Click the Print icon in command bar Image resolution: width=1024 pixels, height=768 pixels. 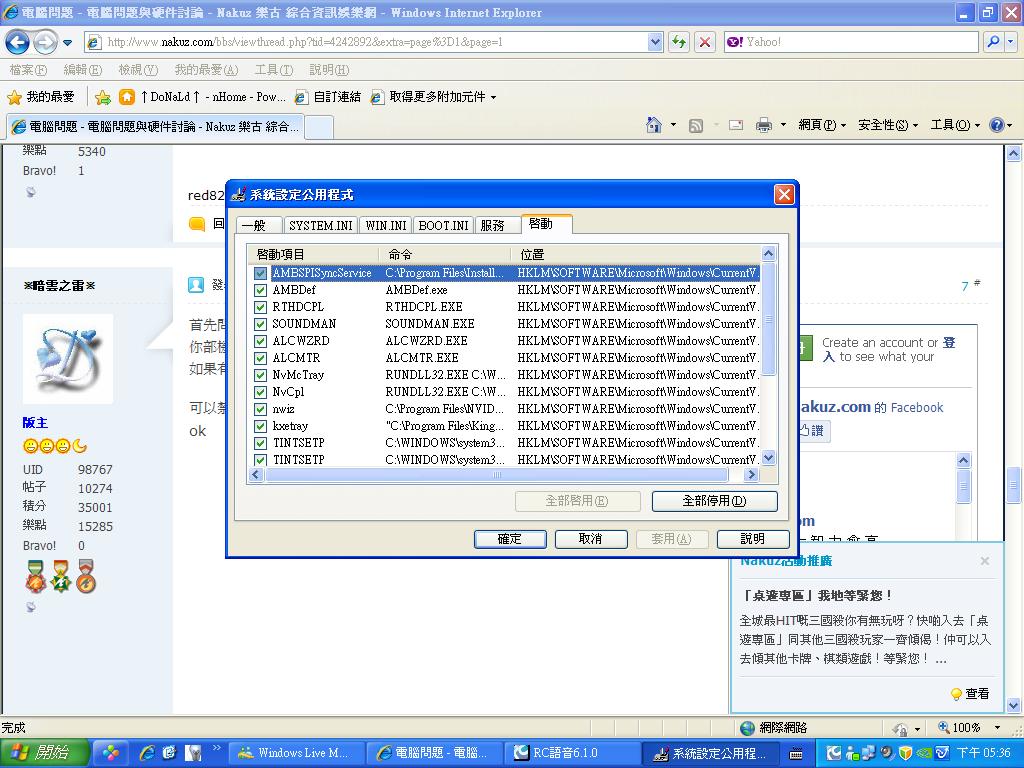(x=764, y=125)
